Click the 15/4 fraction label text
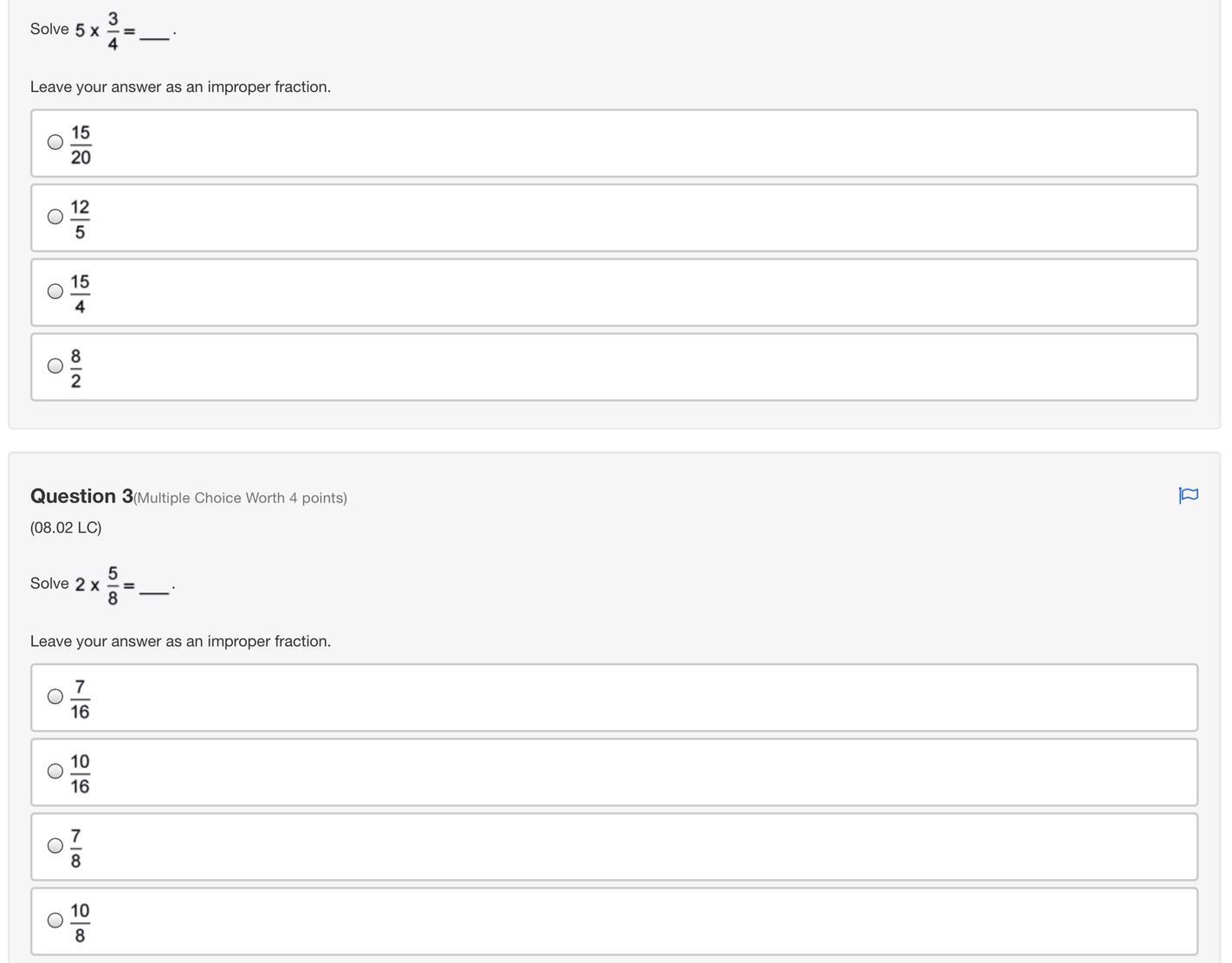Screen dimensions: 1232x963 tap(80, 294)
